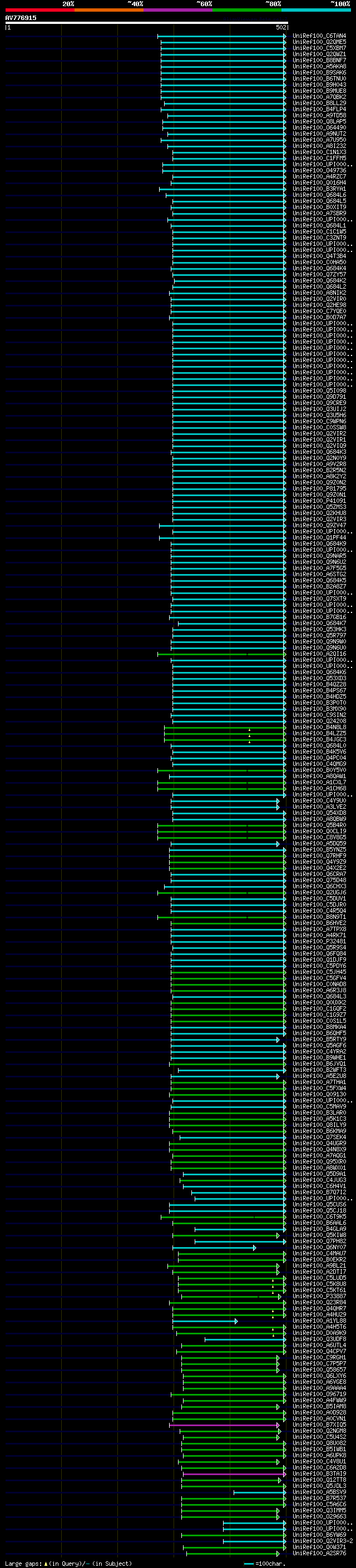Image resolution: width=356 pixels, height=1568 pixels.
Task: Select hit label UniRef100_Q5B4R0
Action: coord(319,825)
